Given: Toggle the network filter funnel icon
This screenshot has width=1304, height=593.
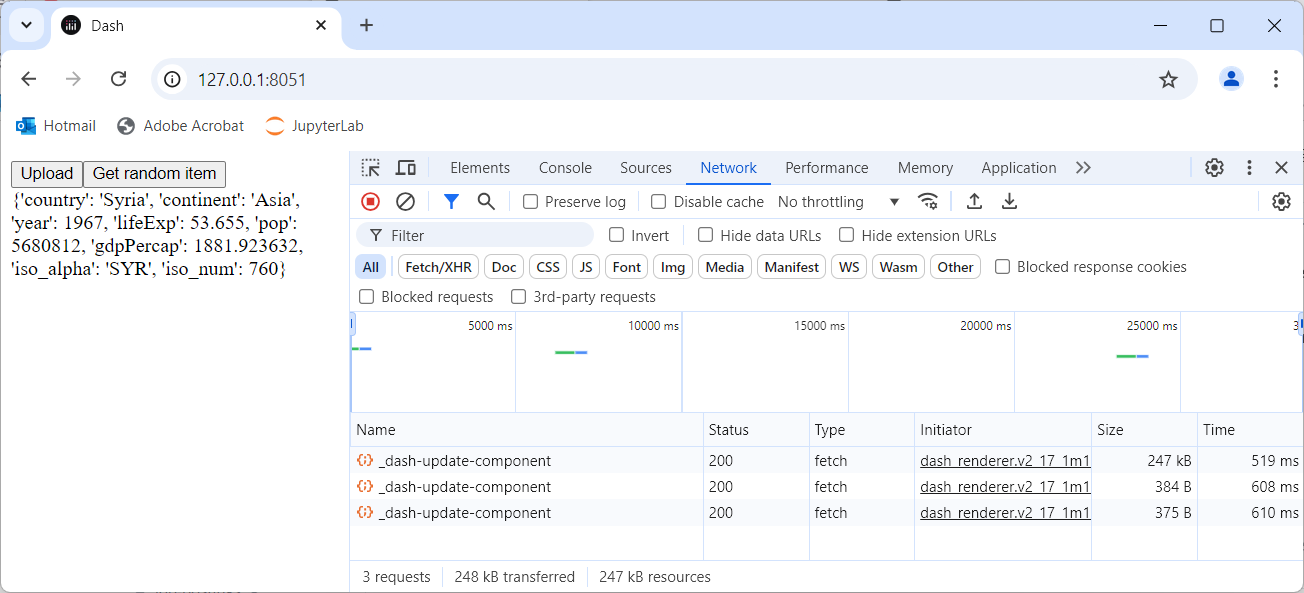Looking at the screenshot, I should (x=451, y=202).
